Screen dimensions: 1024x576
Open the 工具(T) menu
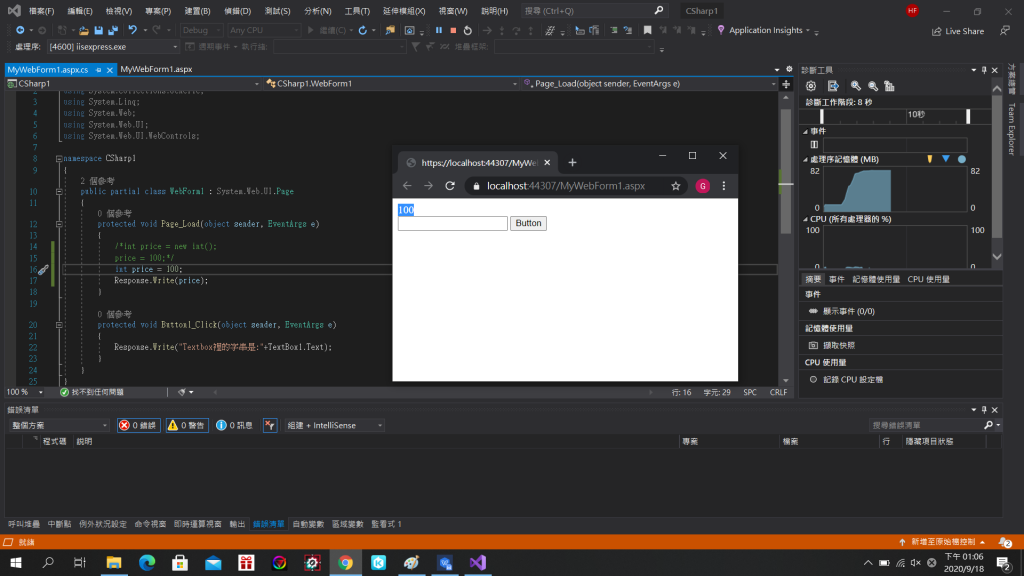(357, 11)
